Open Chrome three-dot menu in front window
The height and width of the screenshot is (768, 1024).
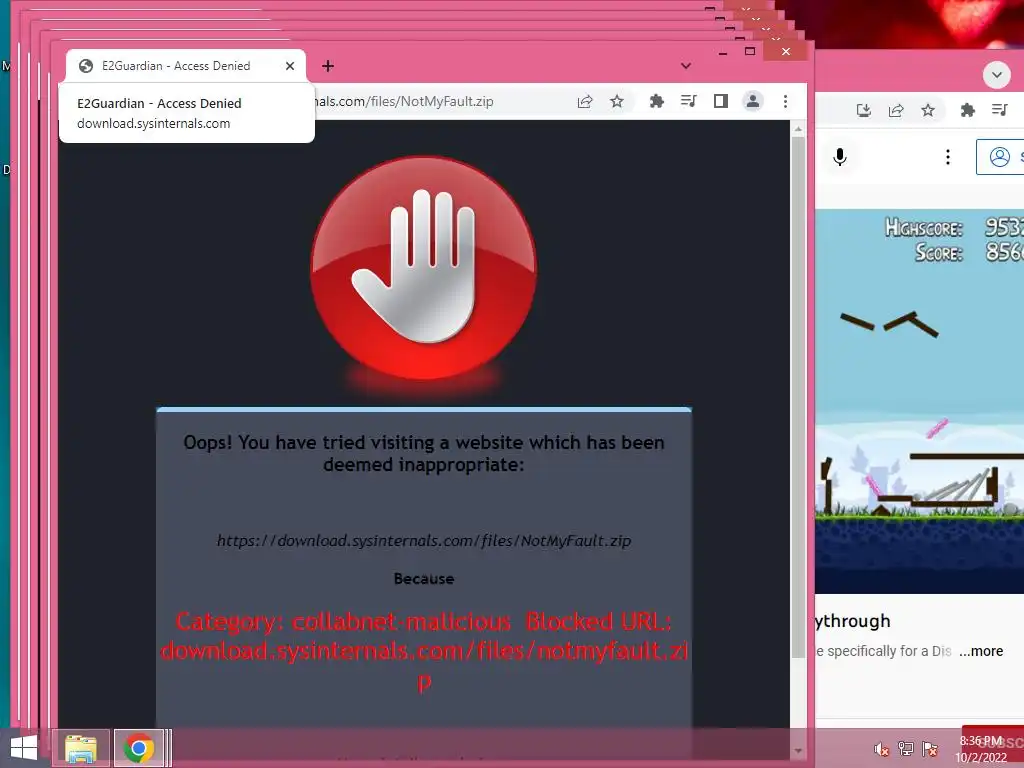(x=785, y=101)
